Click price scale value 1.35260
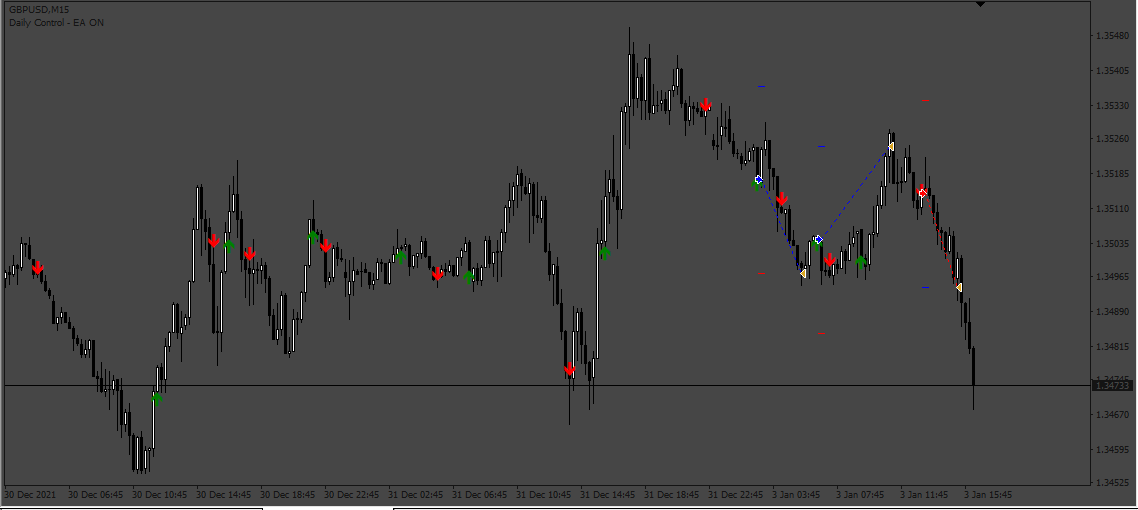1138x510 pixels. point(1113,139)
